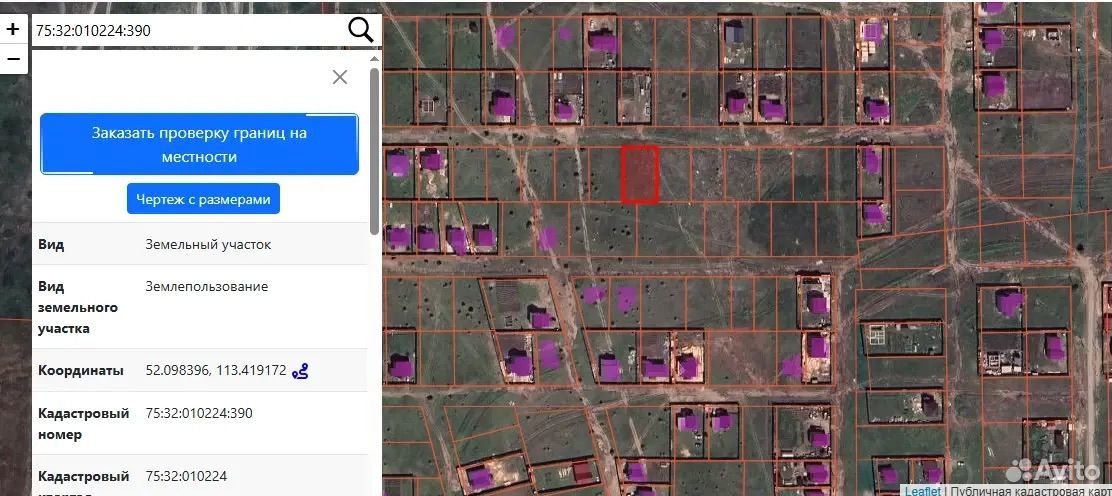The height and width of the screenshot is (496, 1112).
Task: Select coordinates value 52.098396, 113.419172
Action: 216,370
